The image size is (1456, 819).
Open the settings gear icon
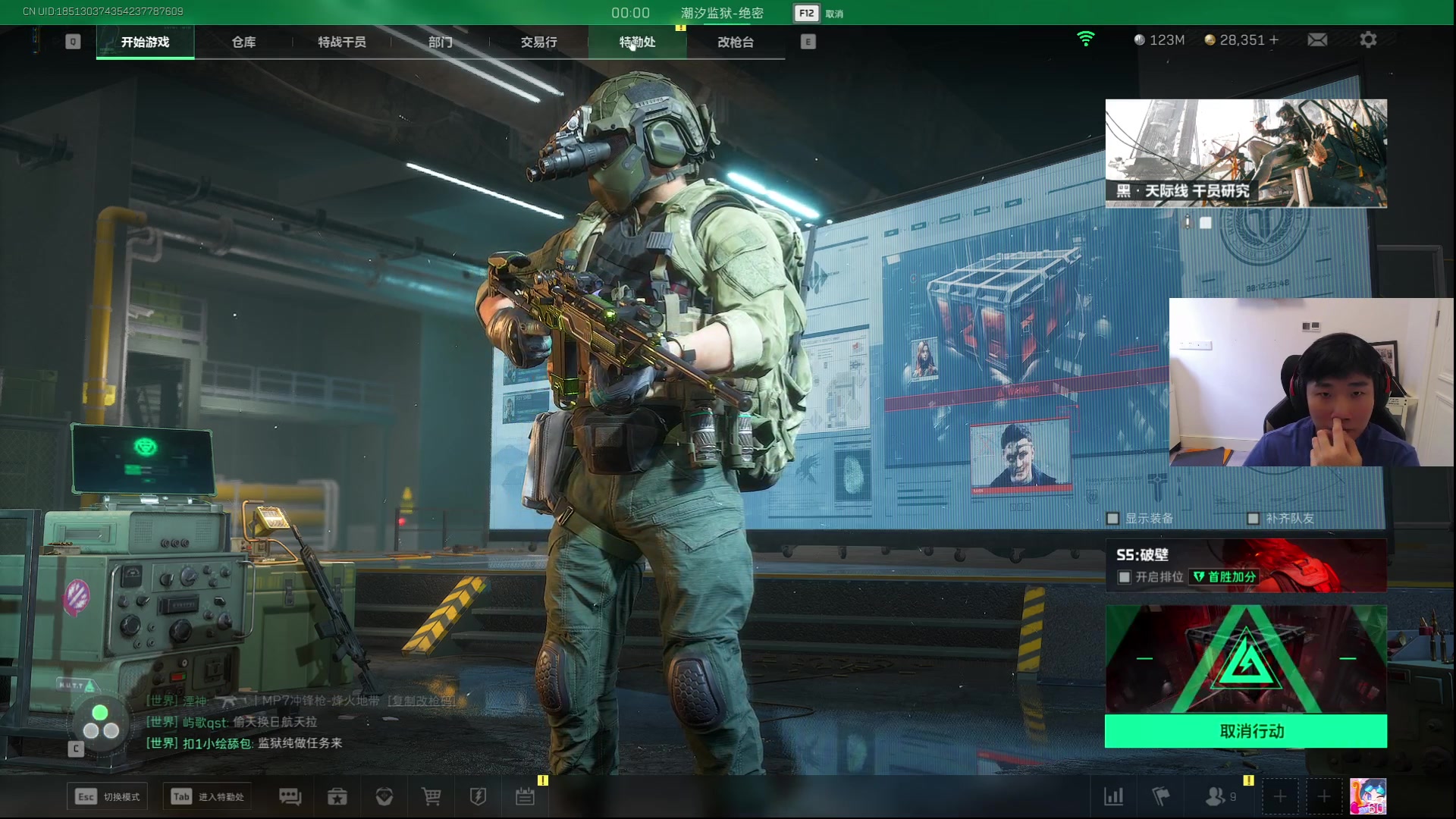(1368, 39)
